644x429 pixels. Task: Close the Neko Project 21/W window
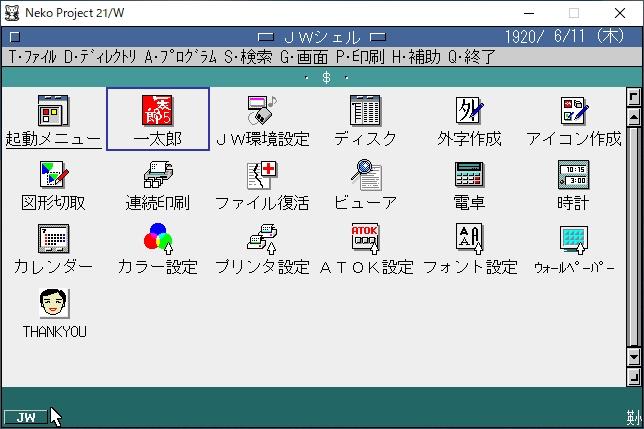click(x=620, y=13)
